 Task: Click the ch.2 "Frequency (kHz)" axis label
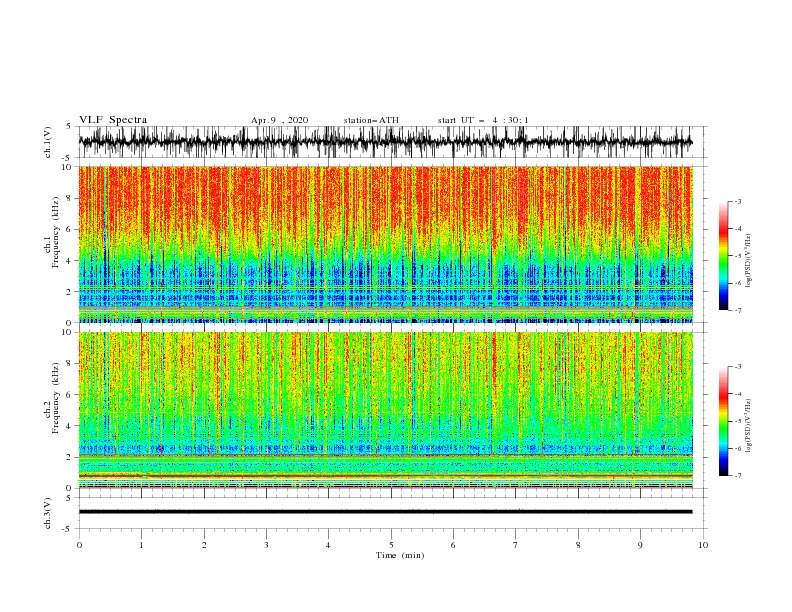[55, 397]
